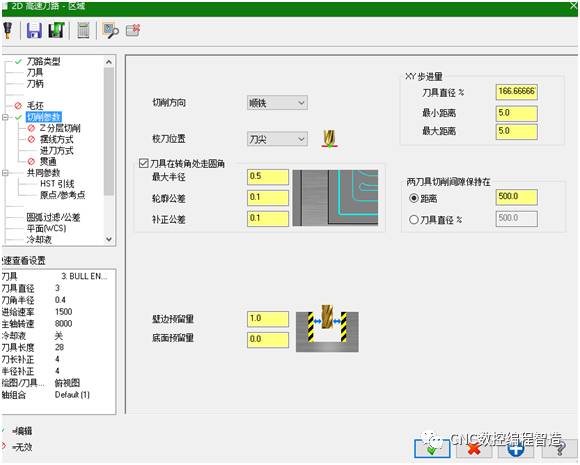Cancel with the red X button
The image size is (580, 465).
pos(474,449)
